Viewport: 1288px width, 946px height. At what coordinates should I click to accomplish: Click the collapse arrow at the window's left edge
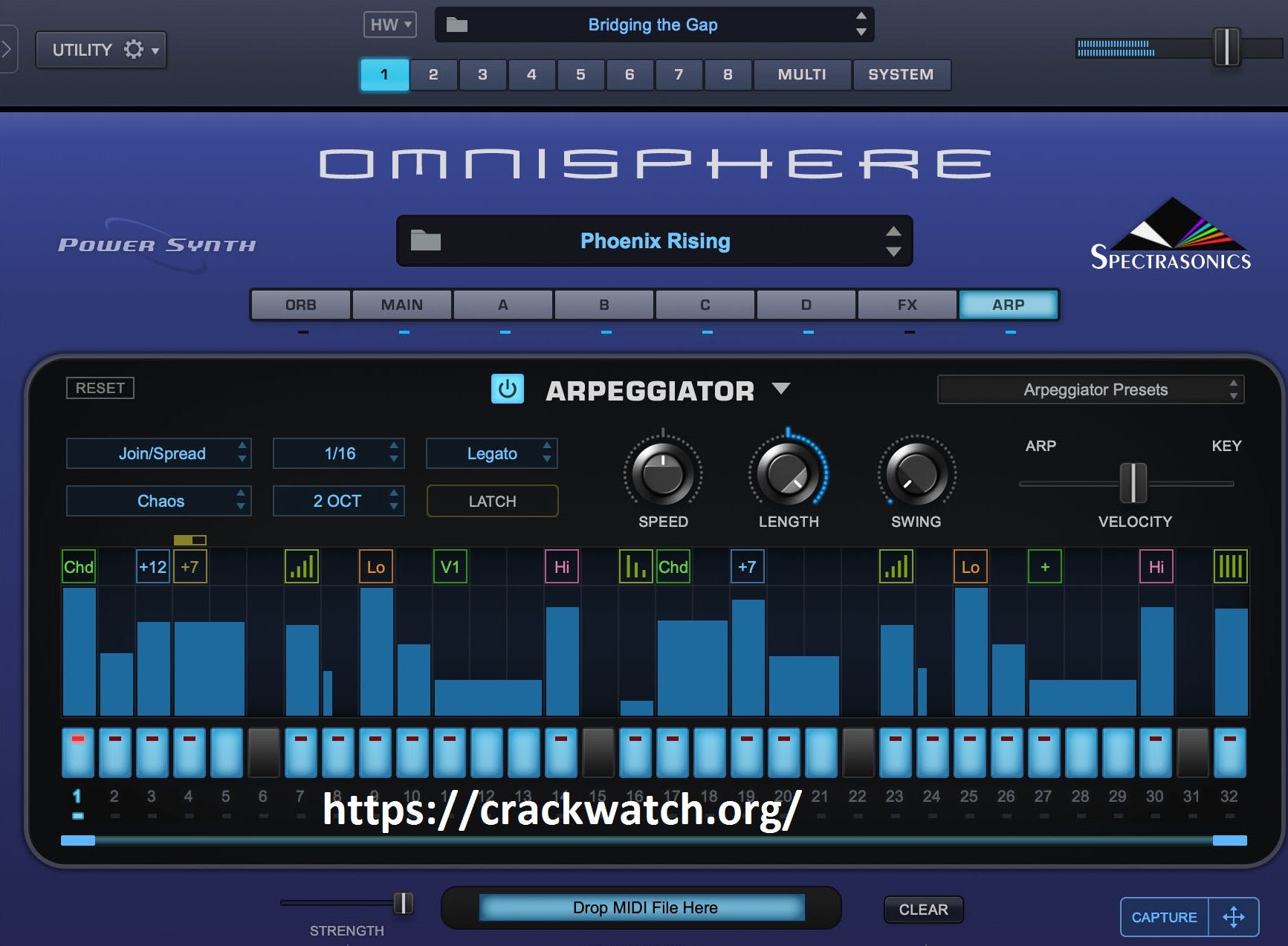tap(7, 49)
